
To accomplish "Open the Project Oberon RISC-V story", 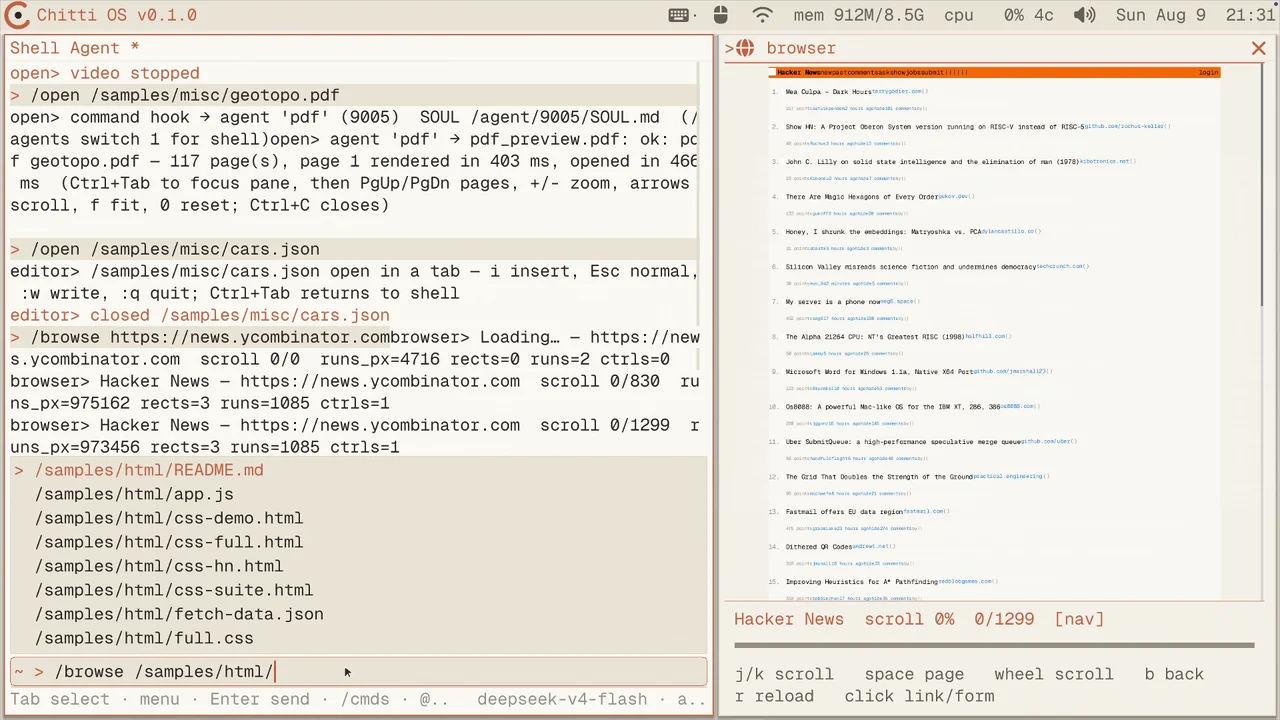I will click(935, 127).
